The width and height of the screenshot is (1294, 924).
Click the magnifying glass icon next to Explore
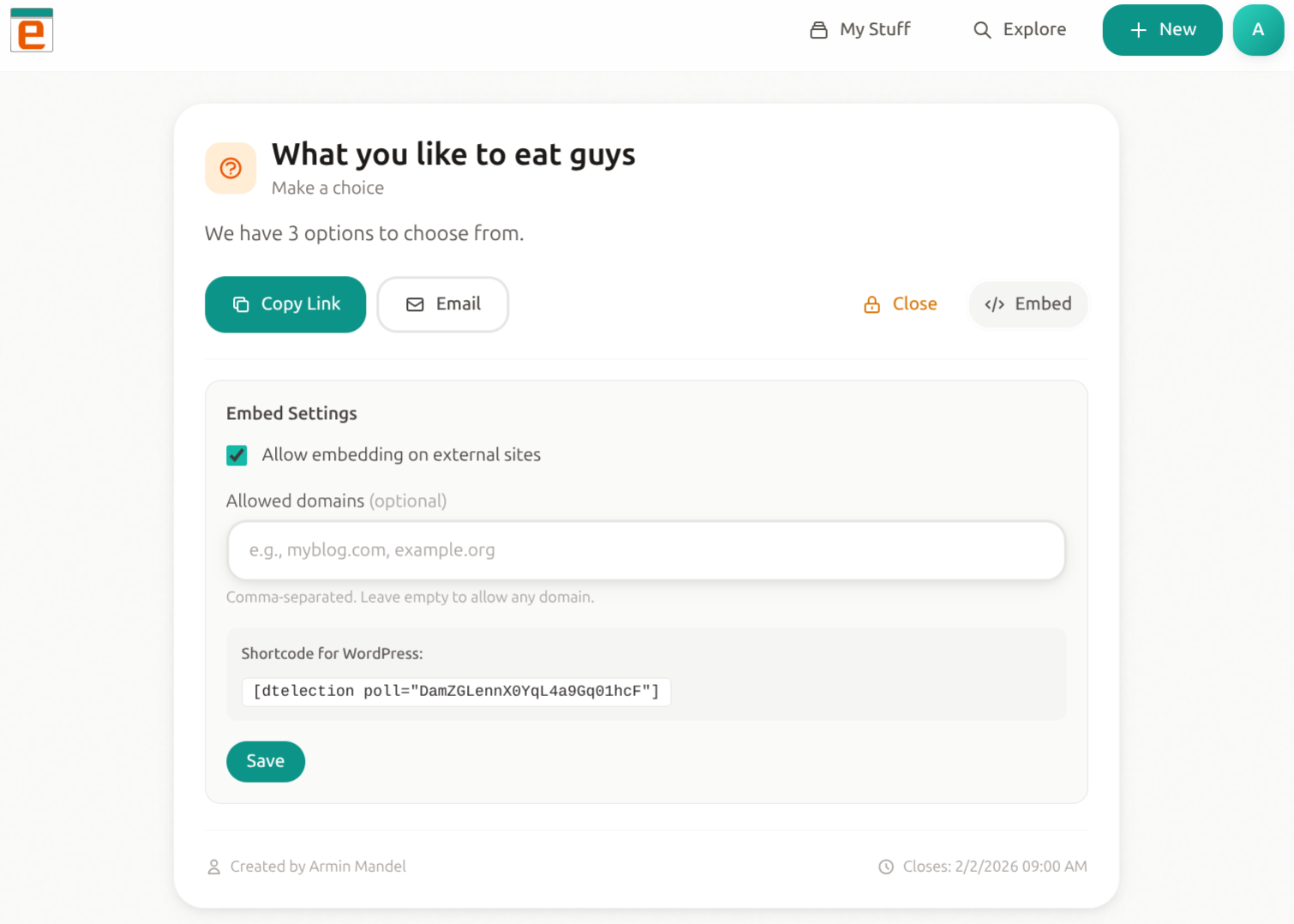tap(982, 29)
